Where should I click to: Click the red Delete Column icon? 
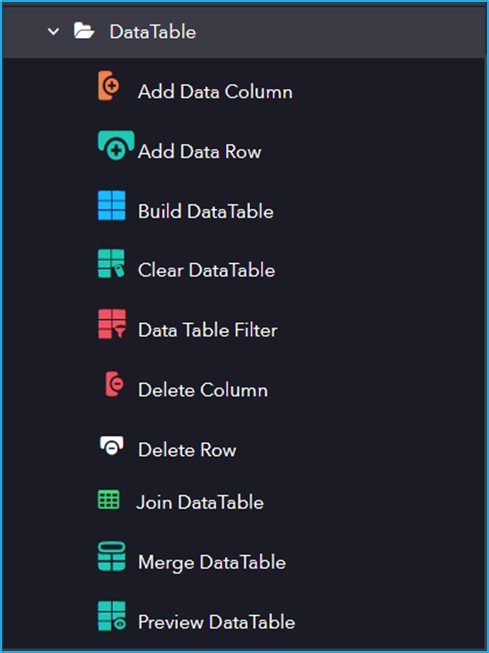(x=115, y=384)
